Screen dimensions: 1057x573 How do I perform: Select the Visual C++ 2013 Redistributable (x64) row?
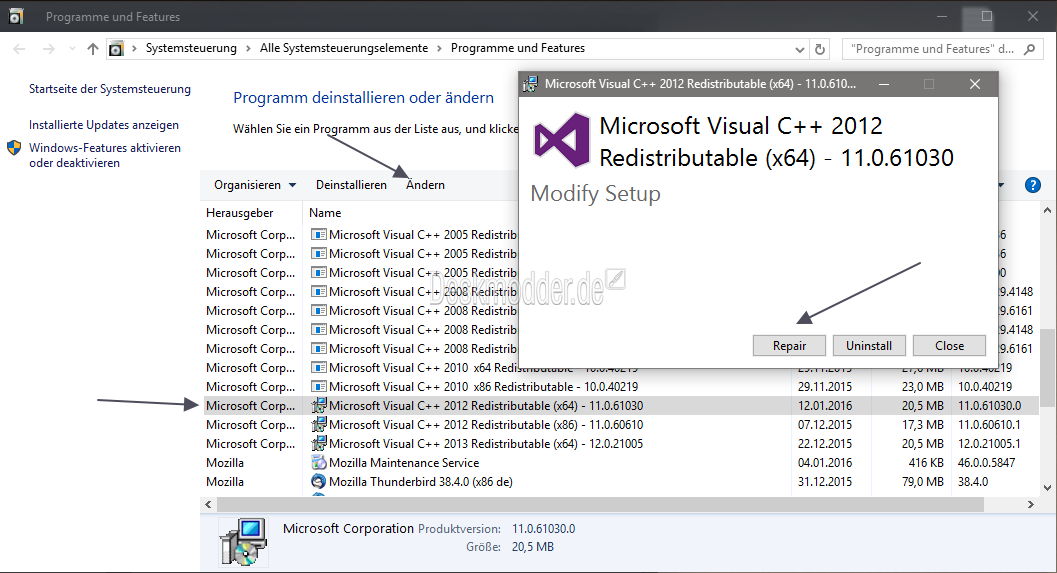point(620,444)
